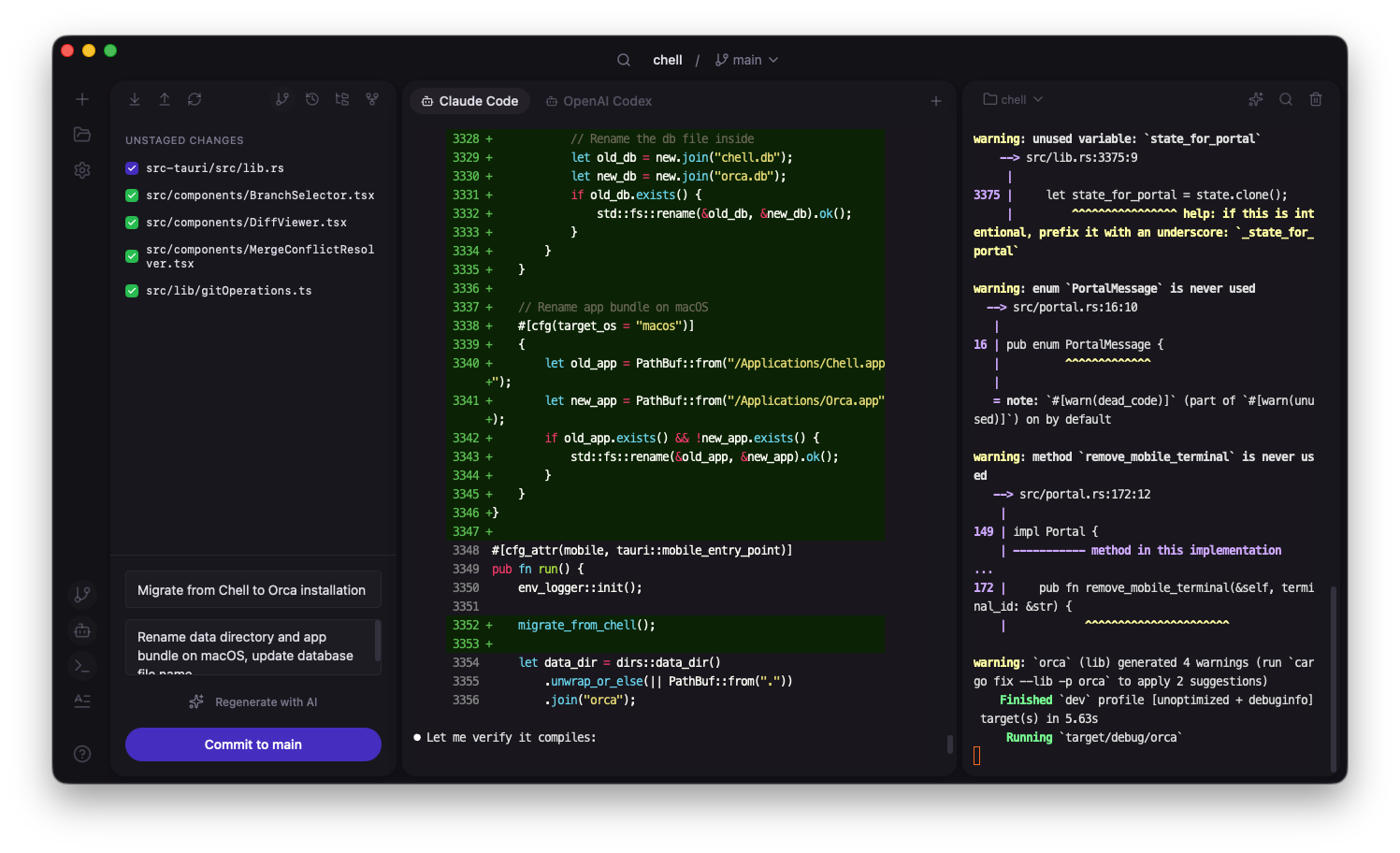Open the source control branch icon in left sidebar
The image size is (1400, 853).
pyautogui.click(x=82, y=594)
